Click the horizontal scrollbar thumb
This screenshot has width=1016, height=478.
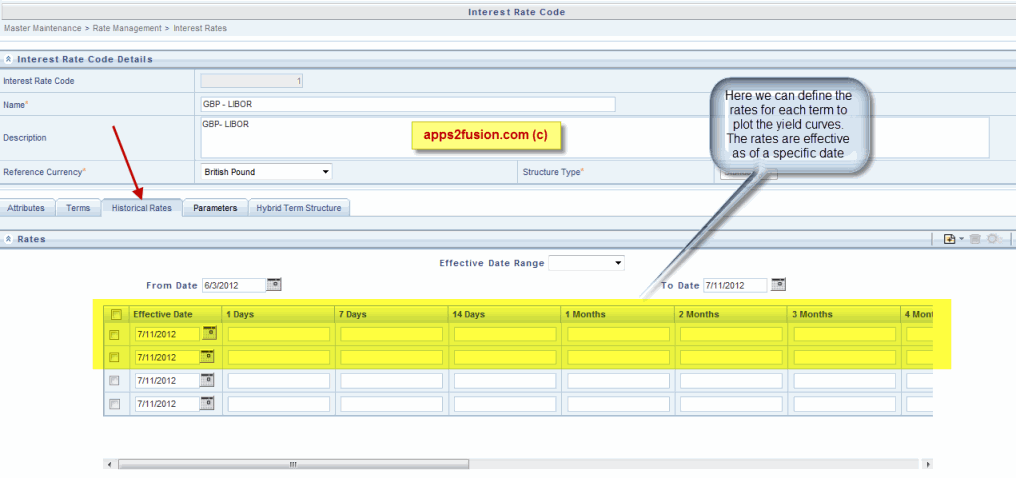tap(293, 464)
